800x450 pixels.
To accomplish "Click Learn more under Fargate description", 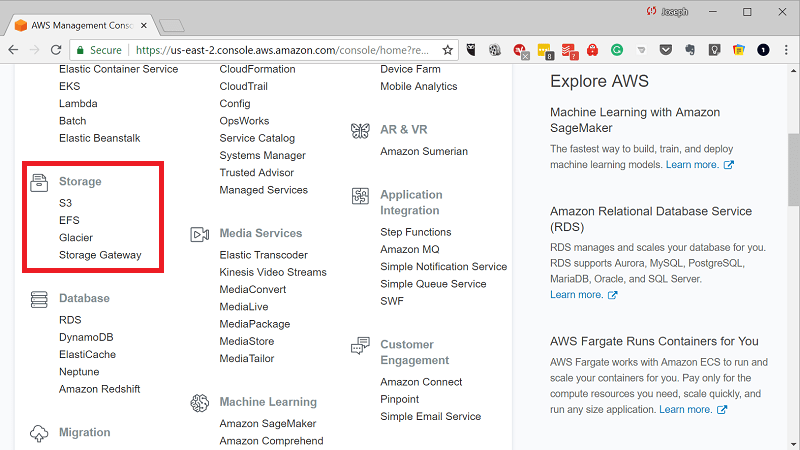I will tap(686, 410).
